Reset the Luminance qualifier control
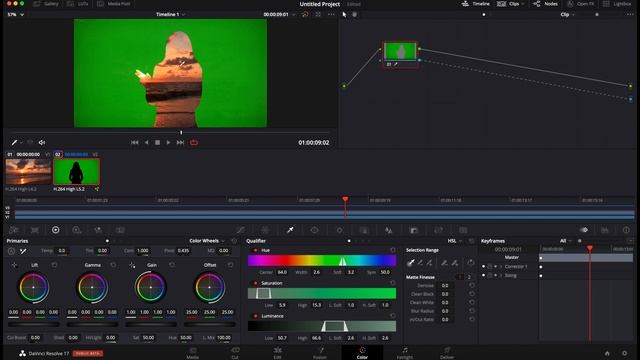 pos(393,316)
